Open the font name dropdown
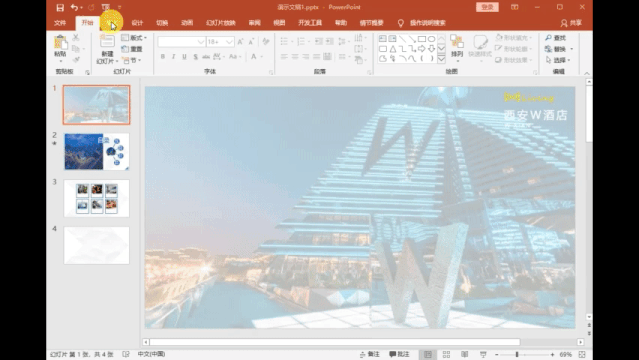Viewport: 639px width, 360px height. click(x=201, y=42)
